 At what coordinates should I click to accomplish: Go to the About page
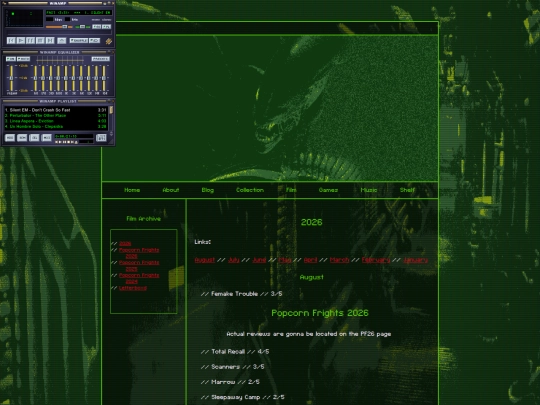click(x=170, y=190)
